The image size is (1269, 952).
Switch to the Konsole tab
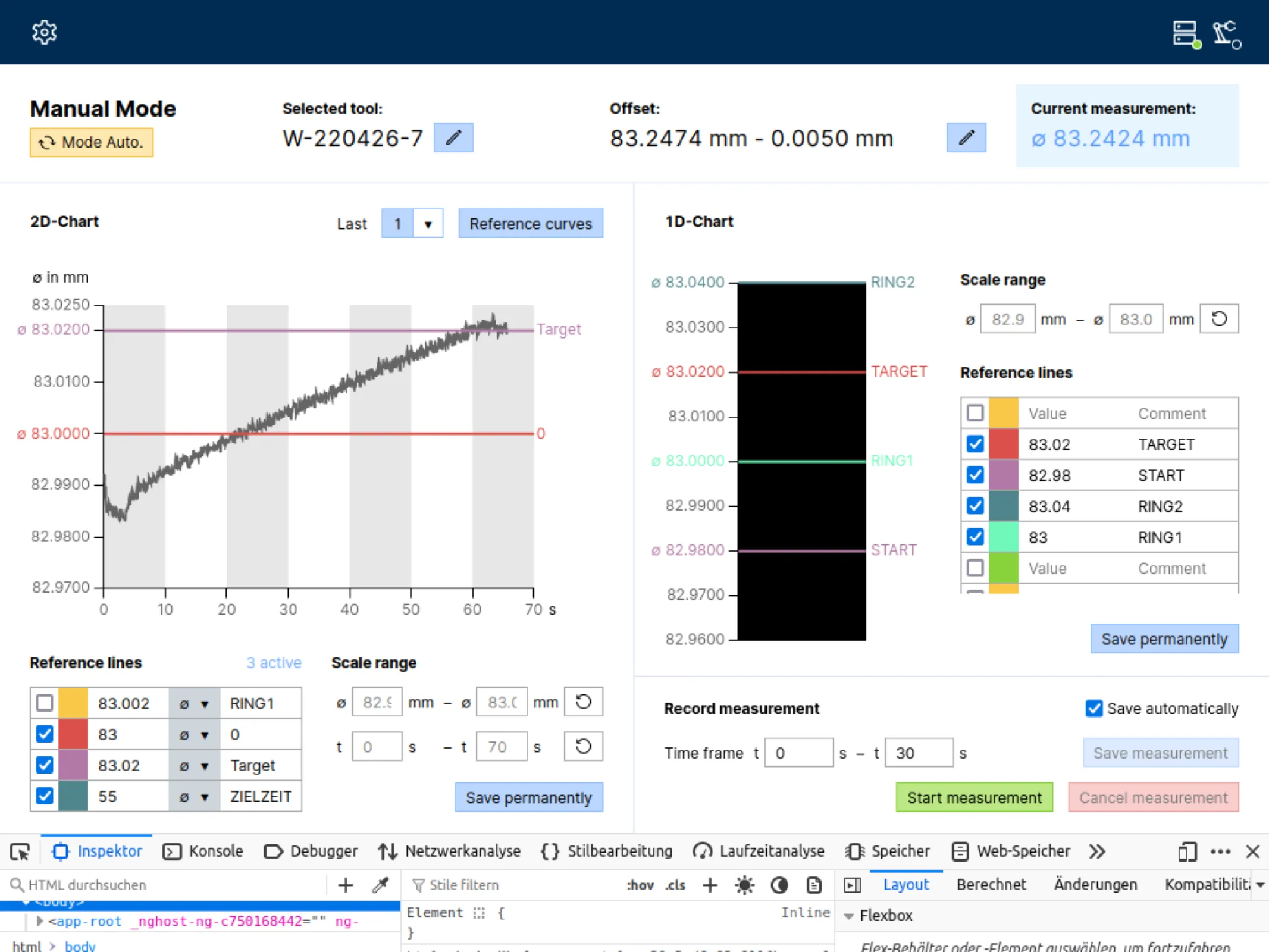[203, 851]
